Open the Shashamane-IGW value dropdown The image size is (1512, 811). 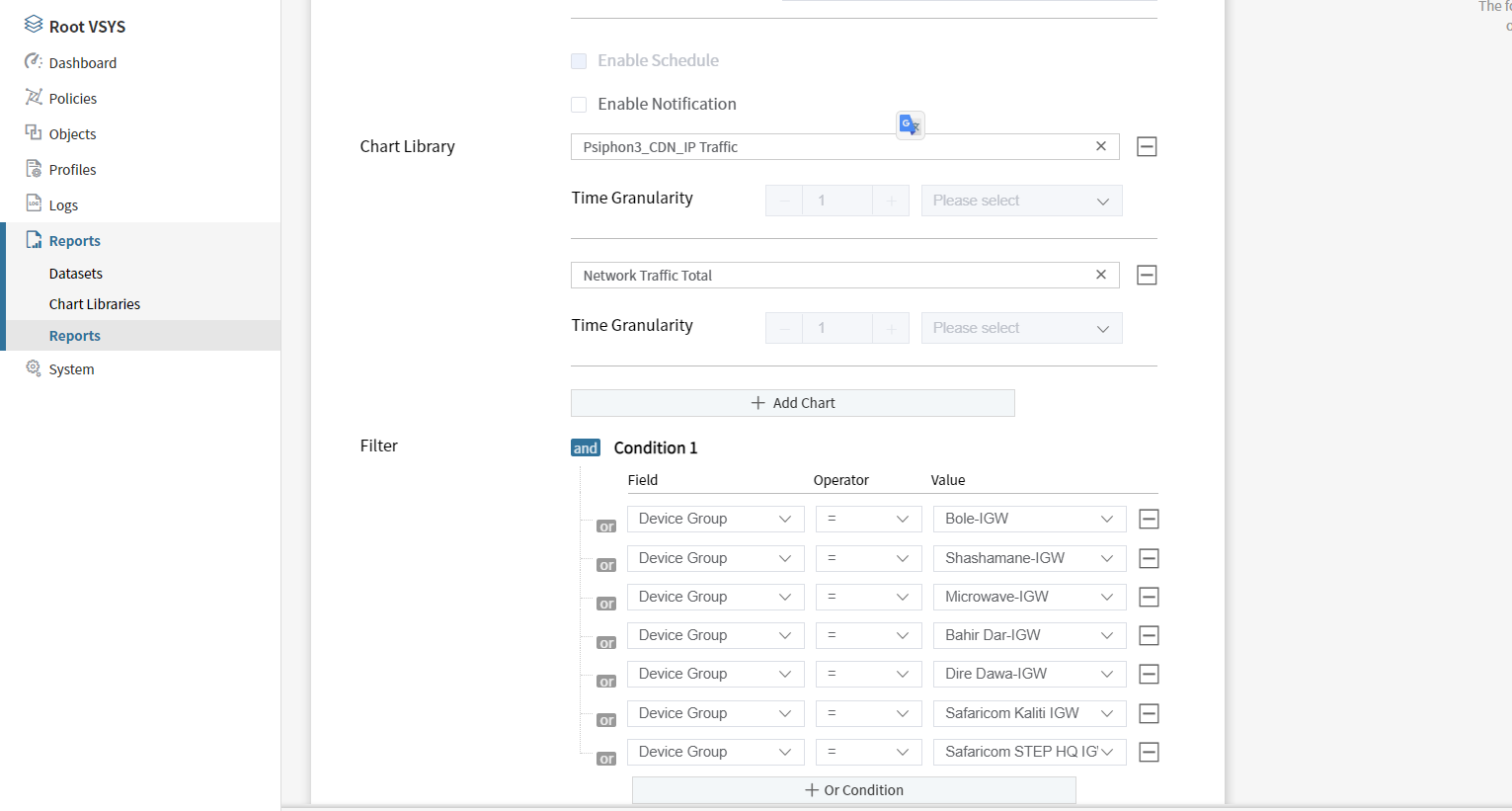[1029, 559]
